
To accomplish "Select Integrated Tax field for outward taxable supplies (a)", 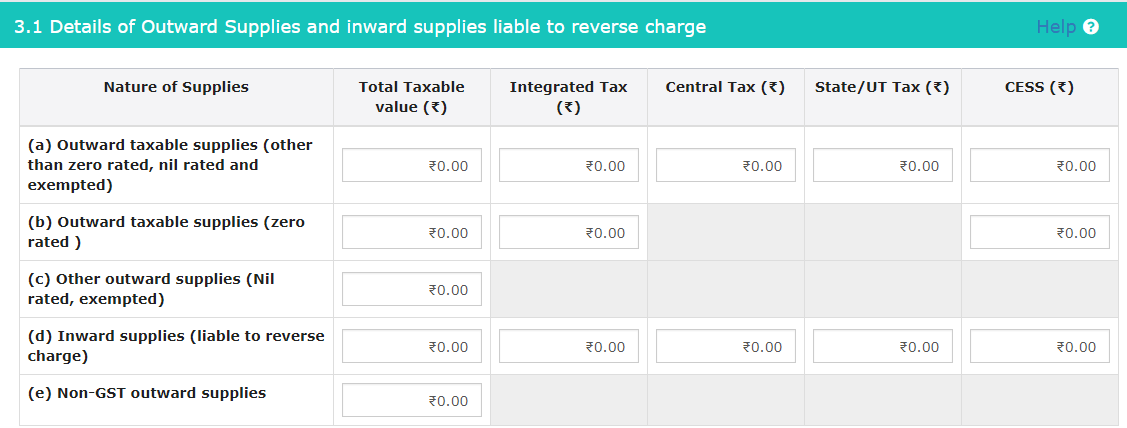I will tap(569, 165).
